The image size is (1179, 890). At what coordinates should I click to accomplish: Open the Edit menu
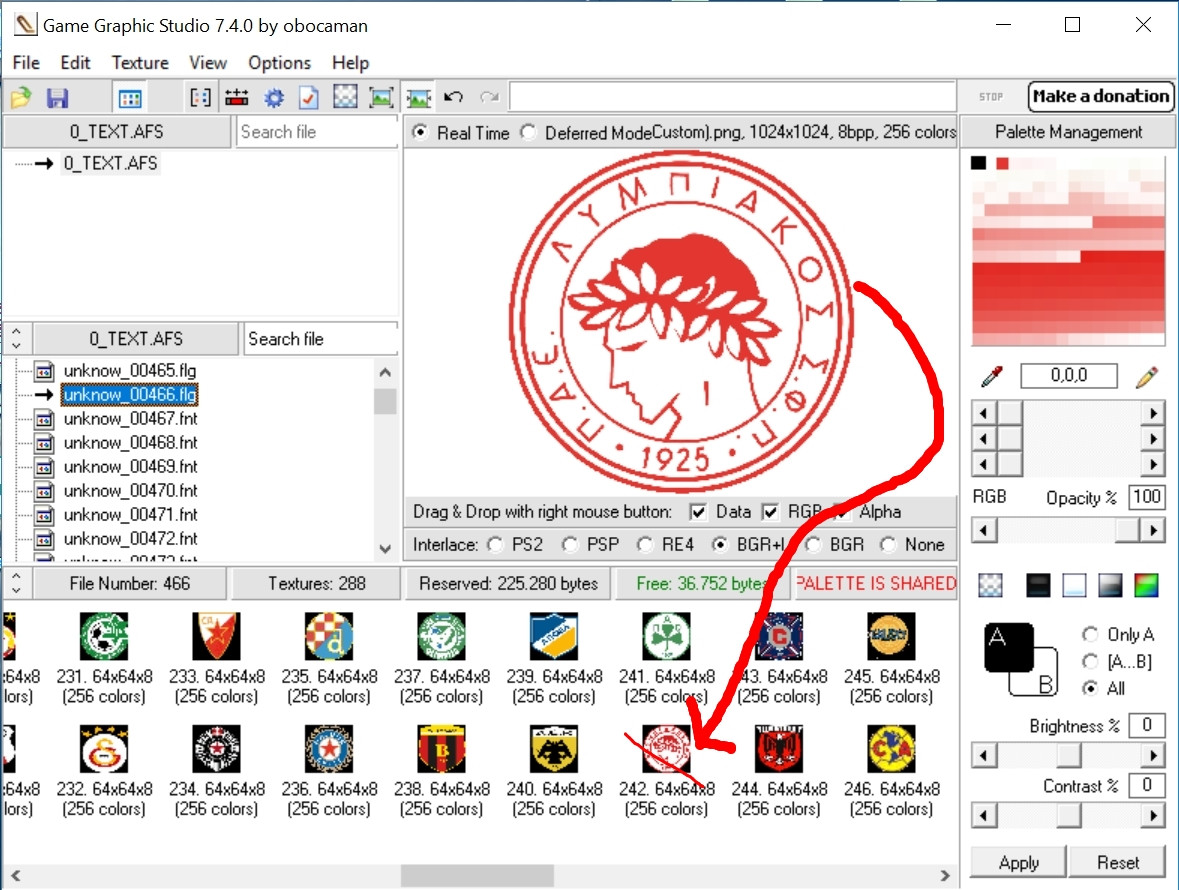75,62
